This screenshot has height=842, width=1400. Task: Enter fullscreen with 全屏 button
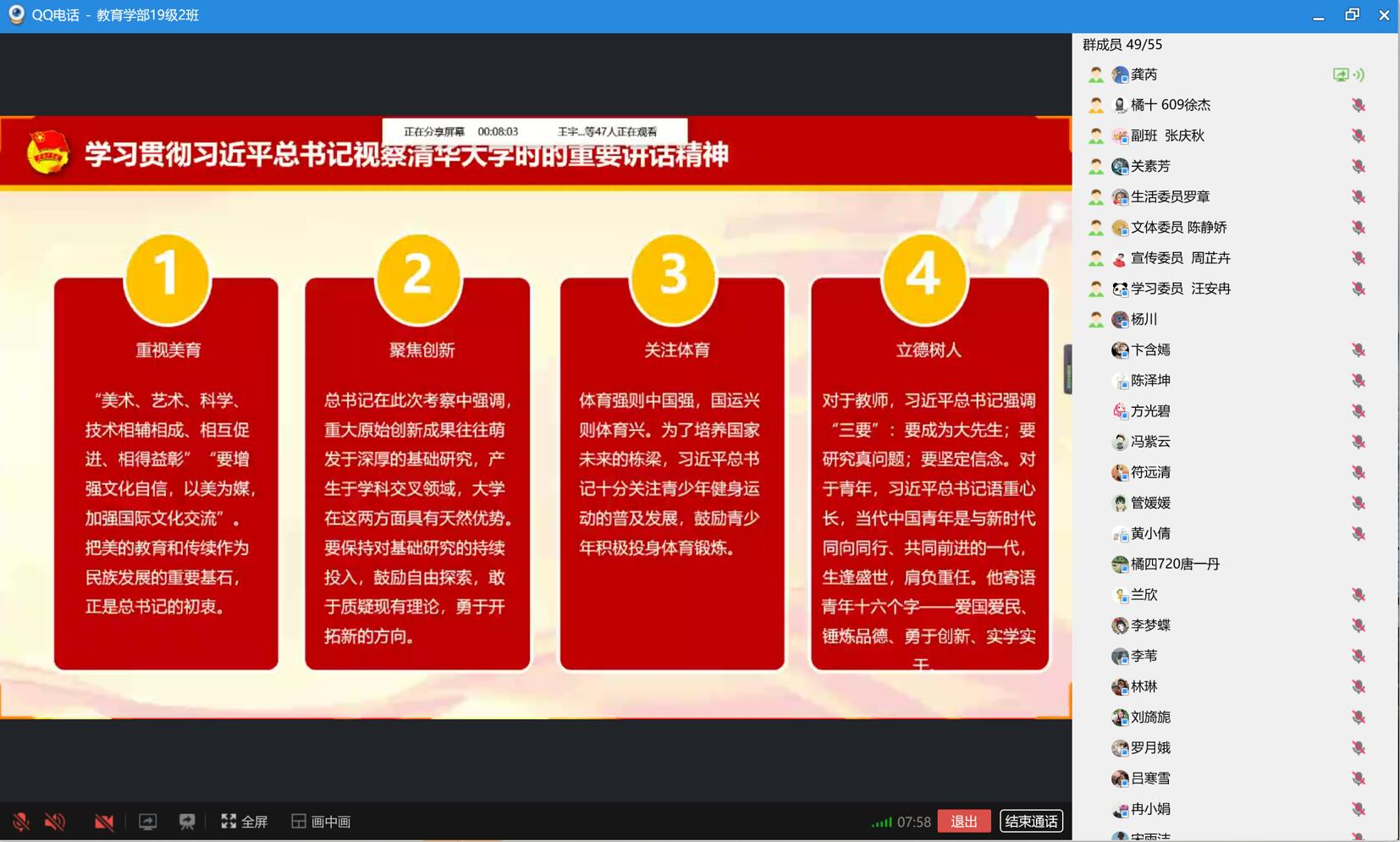coord(245,822)
